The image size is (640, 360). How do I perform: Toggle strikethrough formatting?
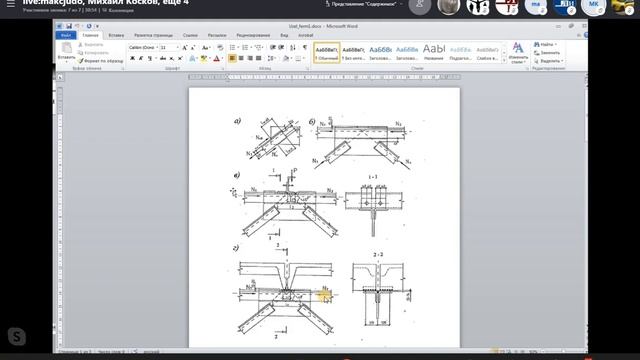click(x=163, y=59)
